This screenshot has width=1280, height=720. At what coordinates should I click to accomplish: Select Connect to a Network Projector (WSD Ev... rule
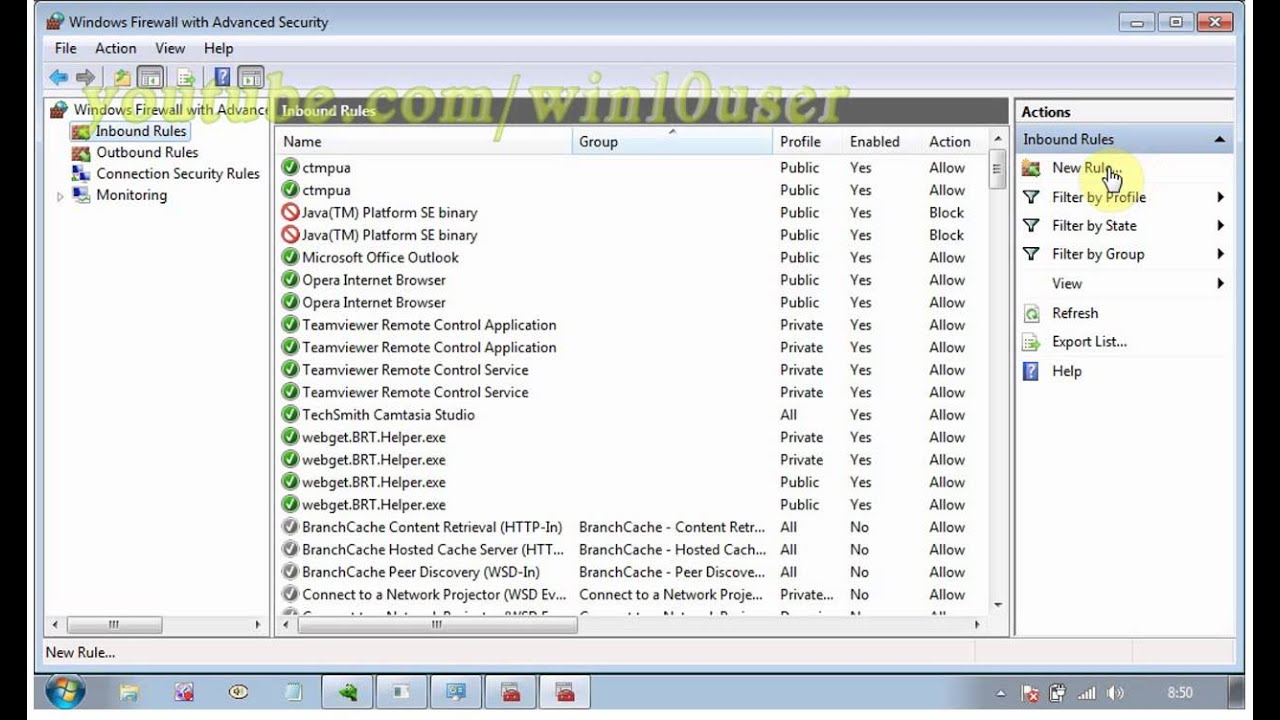tap(632, 594)
